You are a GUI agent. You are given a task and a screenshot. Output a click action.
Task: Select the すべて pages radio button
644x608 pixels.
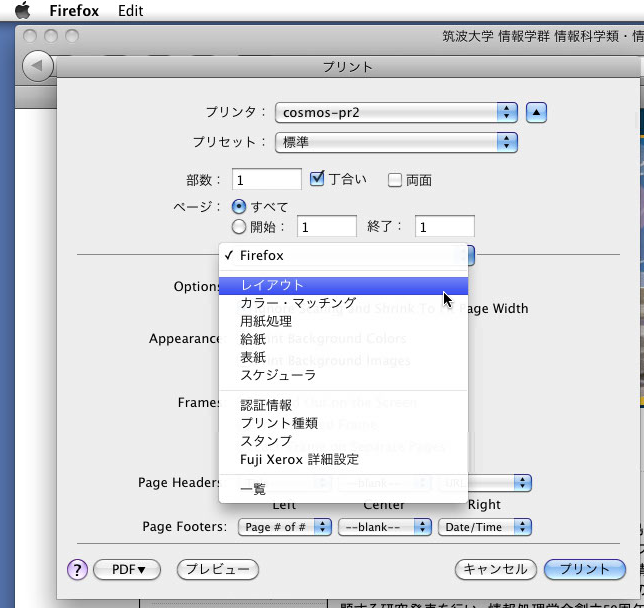(x=239, y=206)
